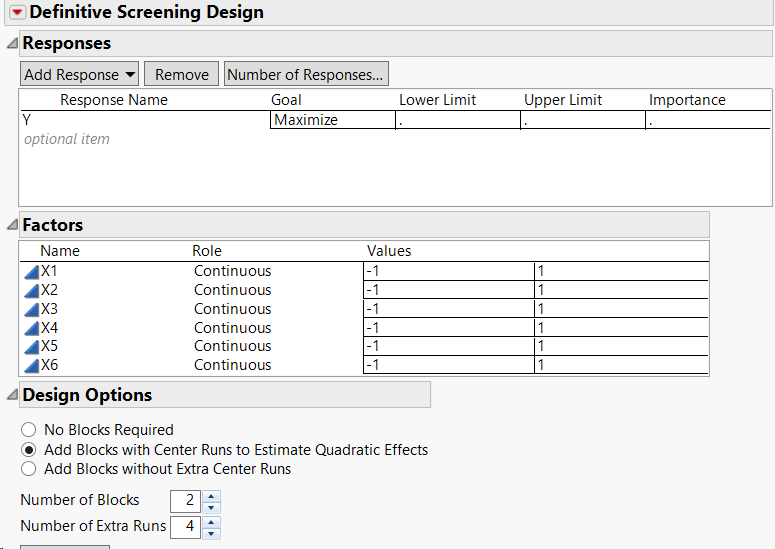This screenshot has width=775, height=549.
Task: Click the continuous factor icon beside X5
Action: pyautogui.click(x=31, y=346)
